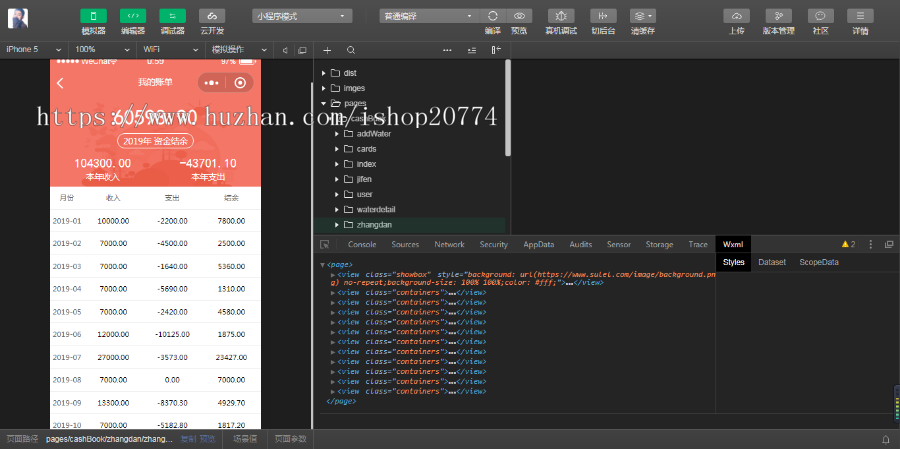Collapse the file tree panel

pyautogui.click(x=495, y=49)
